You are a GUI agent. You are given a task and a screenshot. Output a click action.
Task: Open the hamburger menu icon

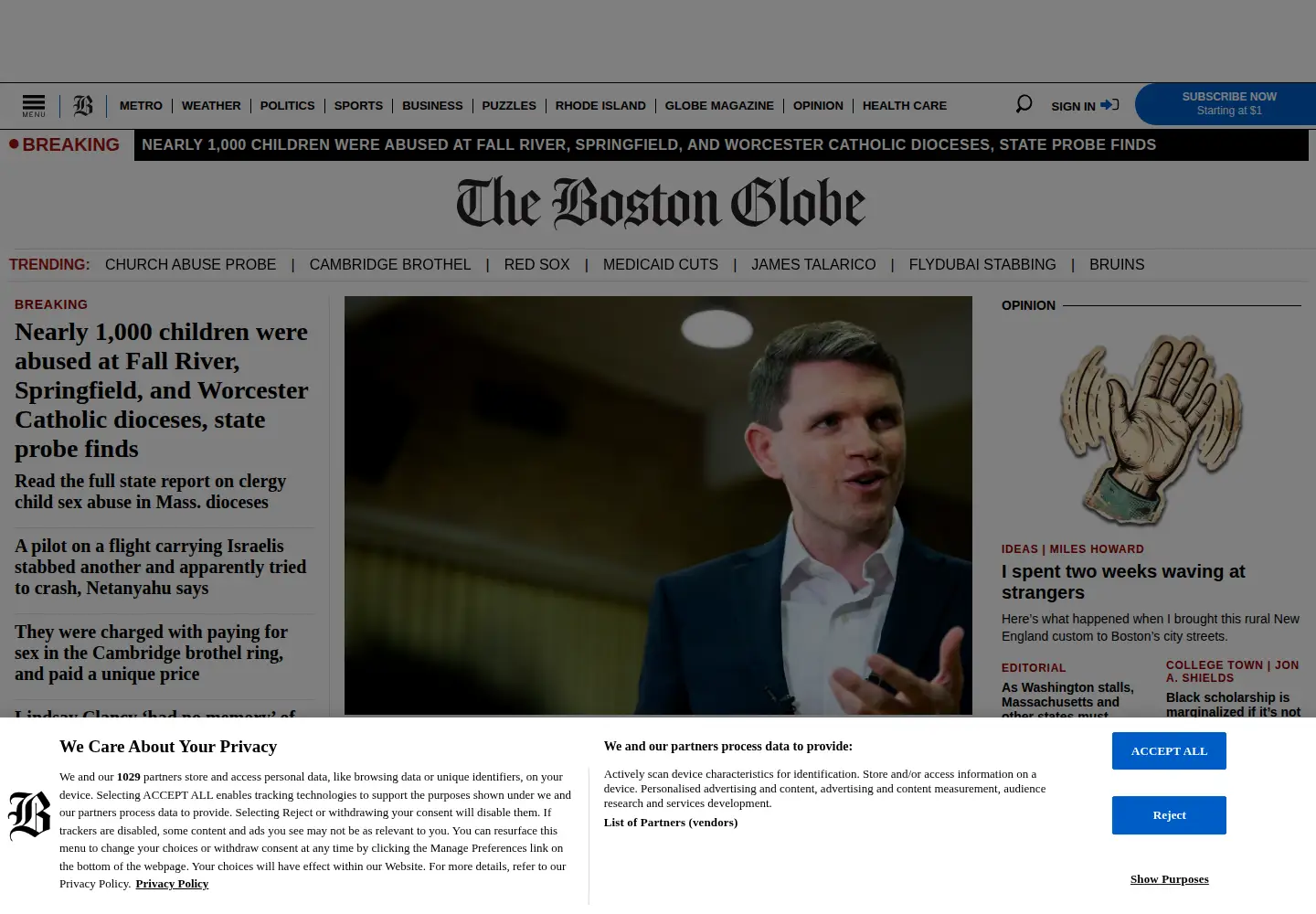coord(34,105)
